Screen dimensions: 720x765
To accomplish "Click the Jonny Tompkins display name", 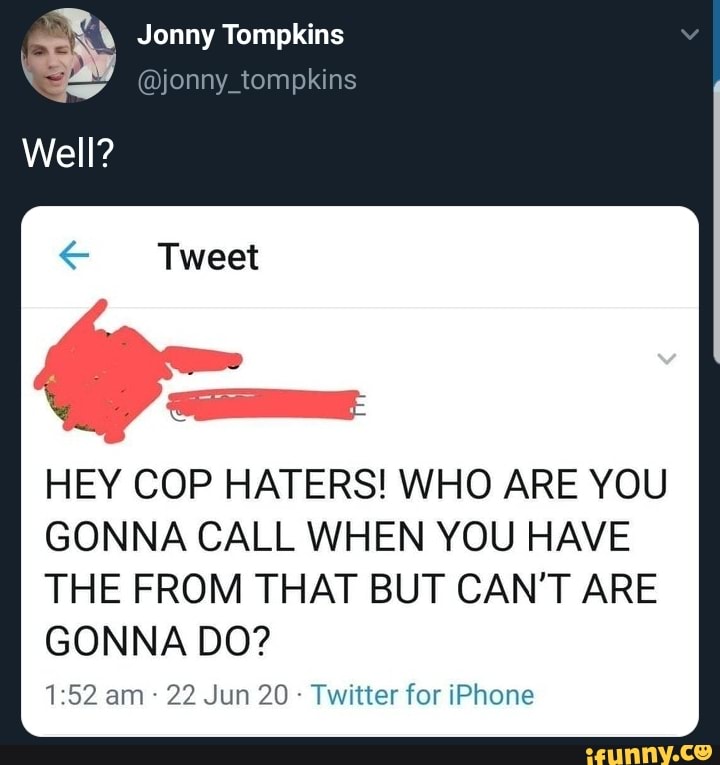I will 240,35.
